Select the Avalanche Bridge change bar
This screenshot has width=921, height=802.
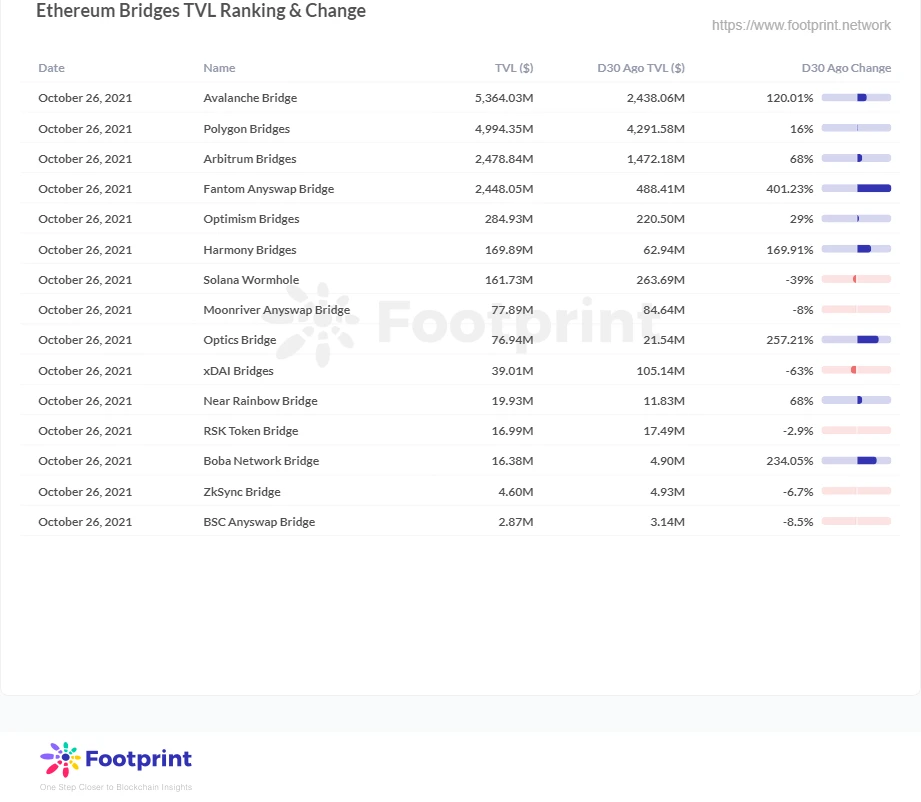856,98
